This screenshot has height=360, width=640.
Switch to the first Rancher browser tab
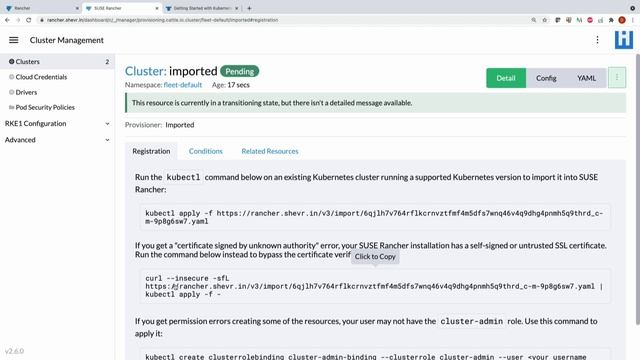pyautogui.click(x=41, y=8)
